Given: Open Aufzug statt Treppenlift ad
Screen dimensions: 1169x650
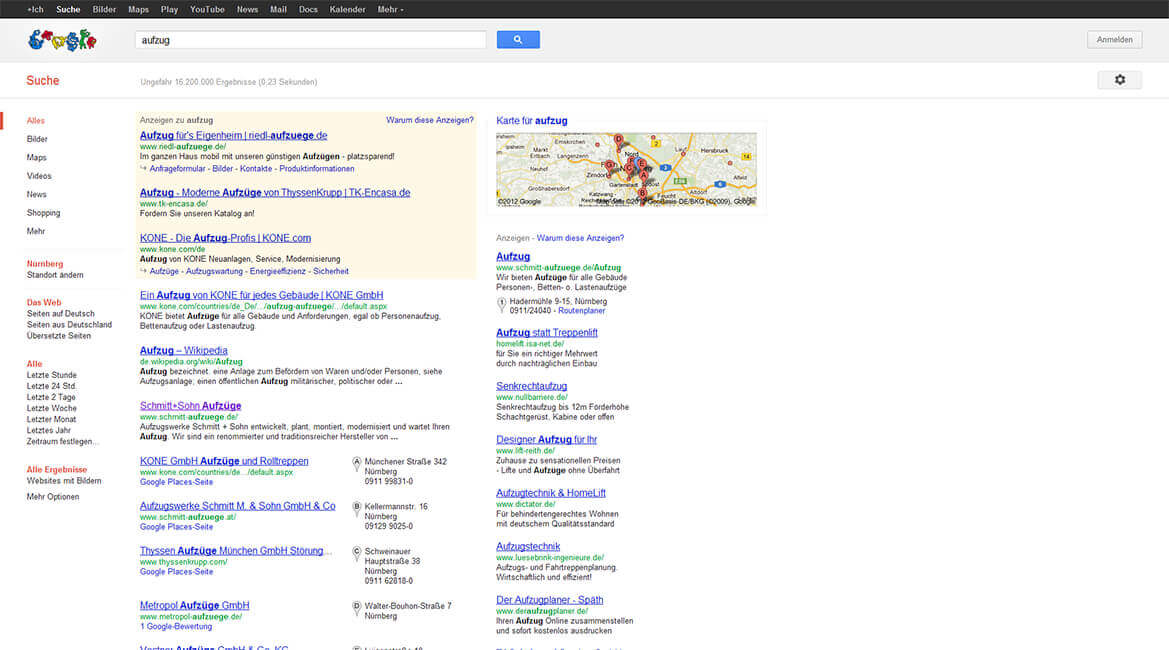Looking at the screenshot, I should [546, 332].
